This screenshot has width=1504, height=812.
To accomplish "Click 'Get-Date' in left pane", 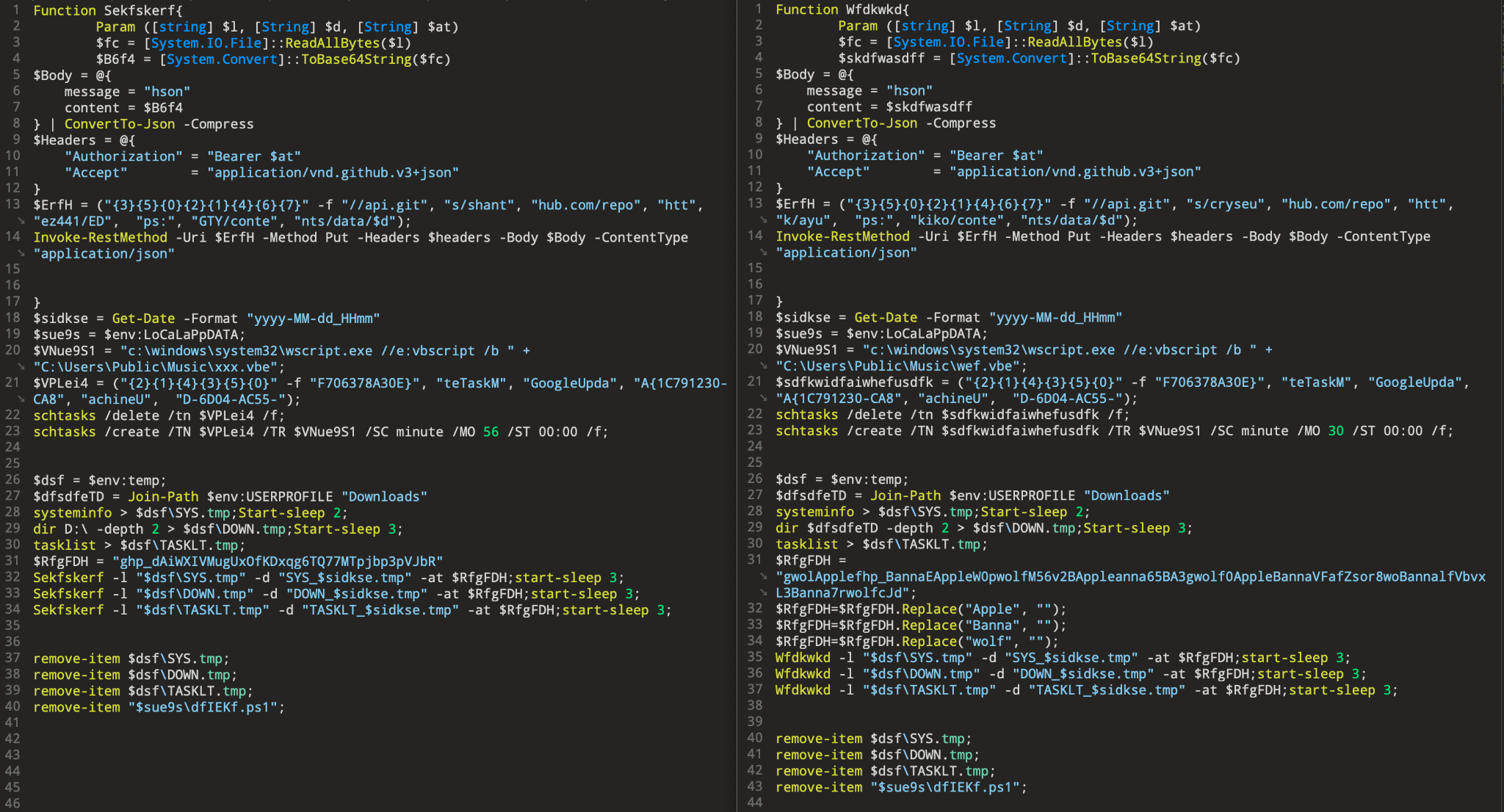I will coord(143,319).
